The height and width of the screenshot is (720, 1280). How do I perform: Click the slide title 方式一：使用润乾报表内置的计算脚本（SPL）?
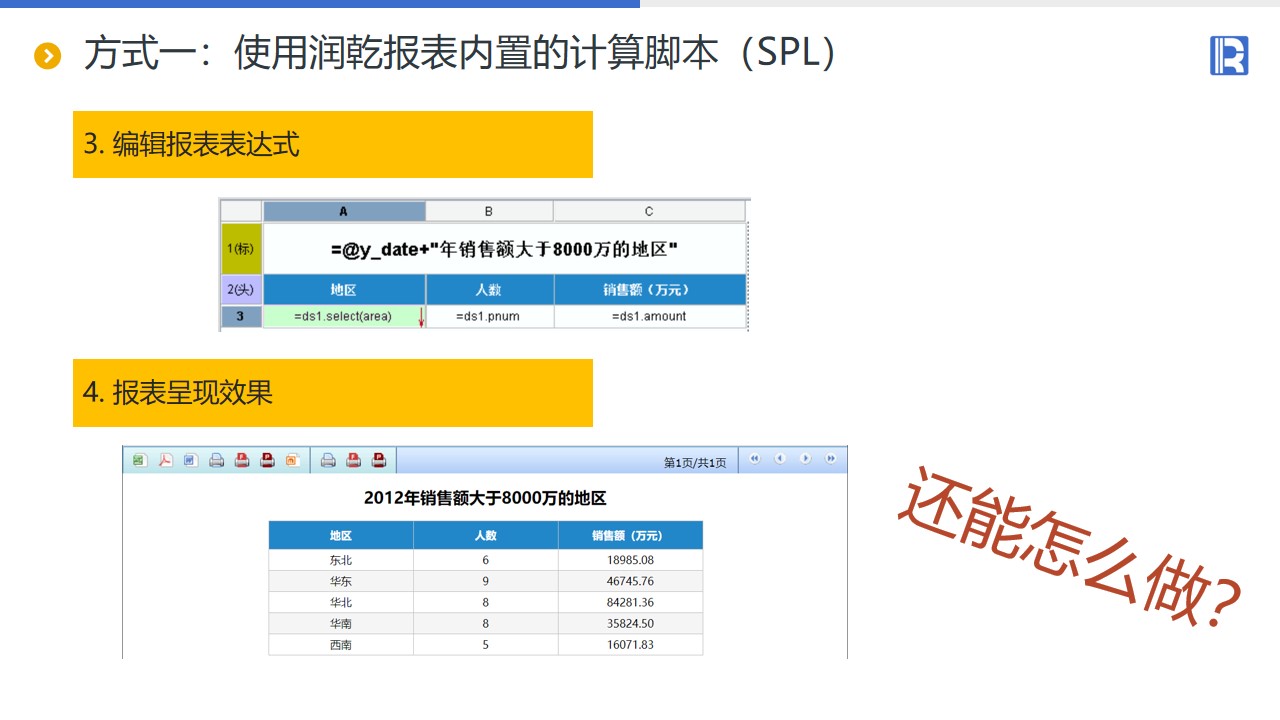pos(460,53)
